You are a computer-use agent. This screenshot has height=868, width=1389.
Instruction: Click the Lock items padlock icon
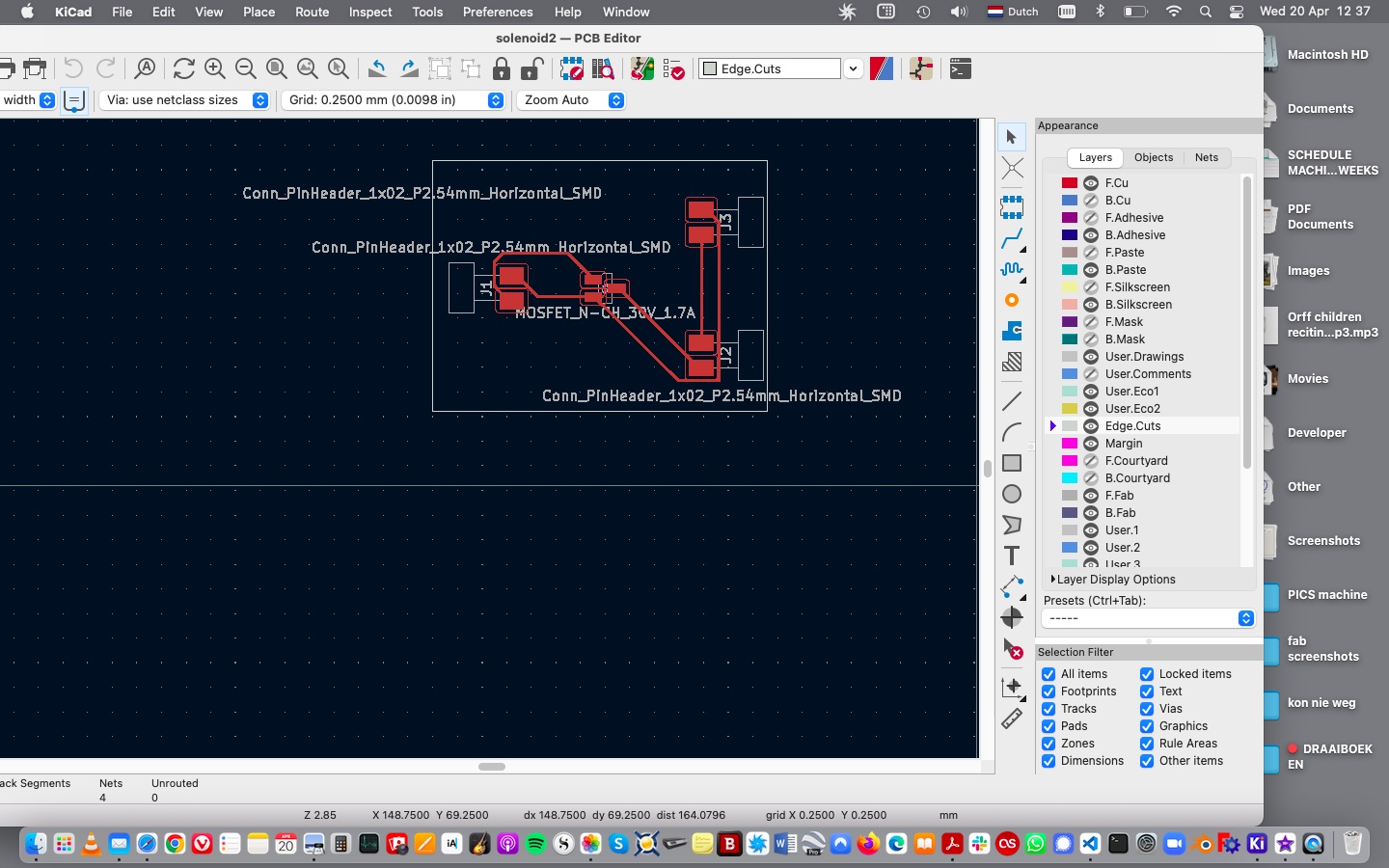502,68
